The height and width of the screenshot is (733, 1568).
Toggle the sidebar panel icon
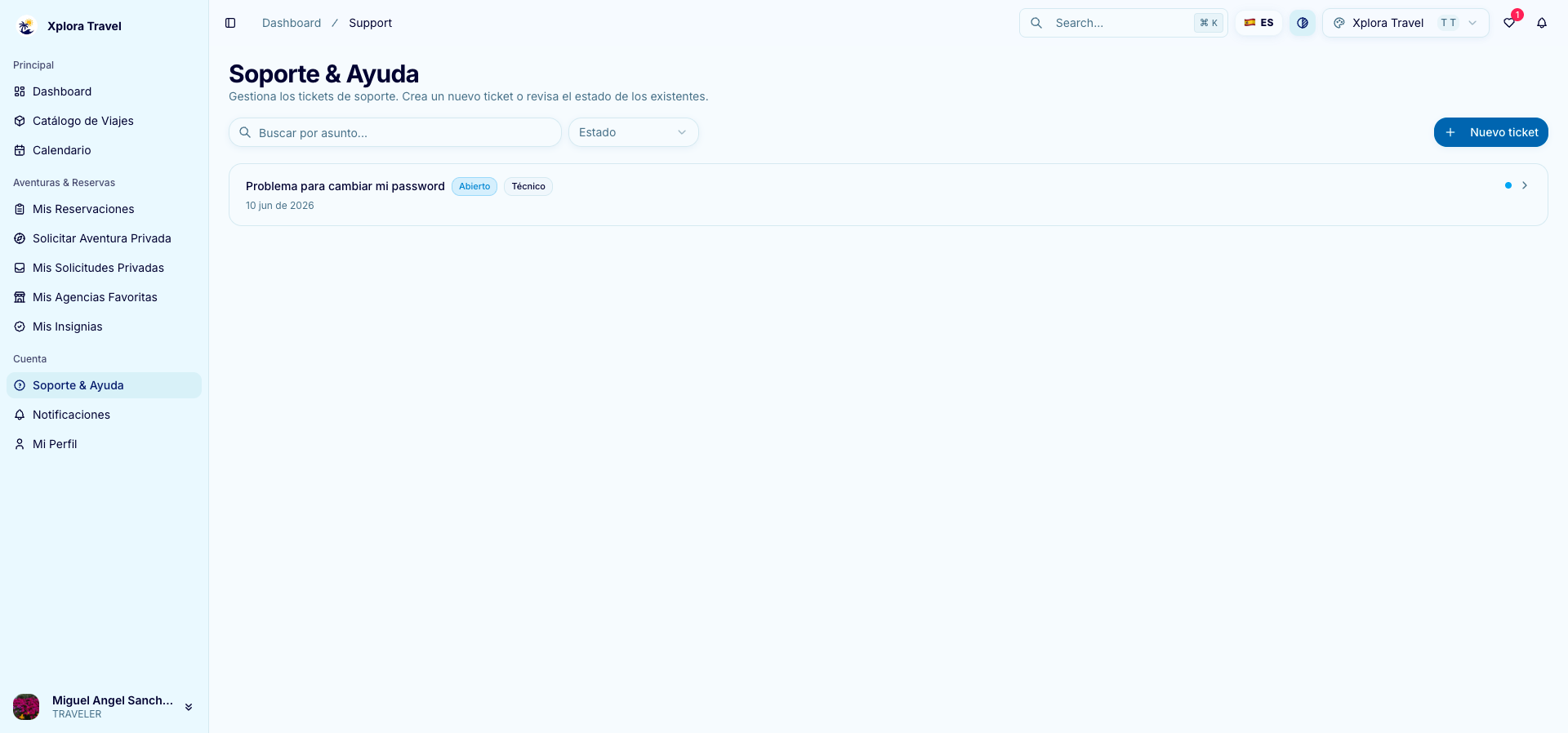pyautogui.click(x=230, y=23)
